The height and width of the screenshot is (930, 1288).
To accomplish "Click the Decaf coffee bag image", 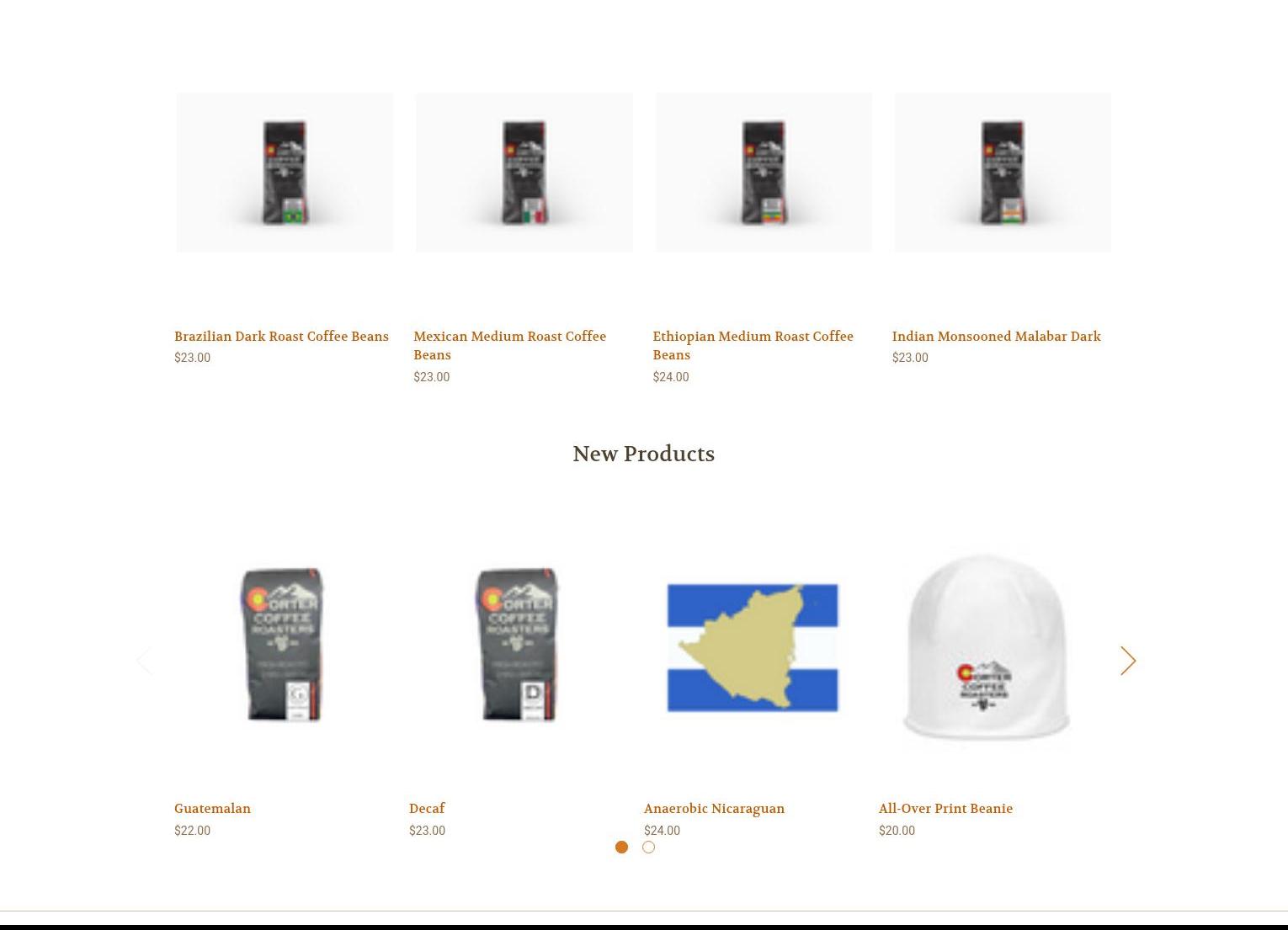I will [x=518, y=645].
